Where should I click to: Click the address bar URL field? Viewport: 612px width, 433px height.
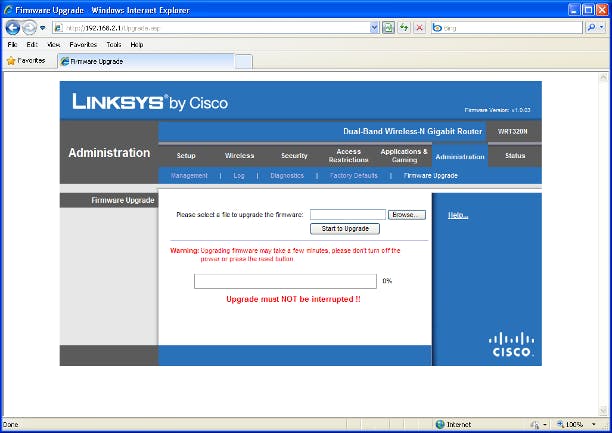click(212, 28)
